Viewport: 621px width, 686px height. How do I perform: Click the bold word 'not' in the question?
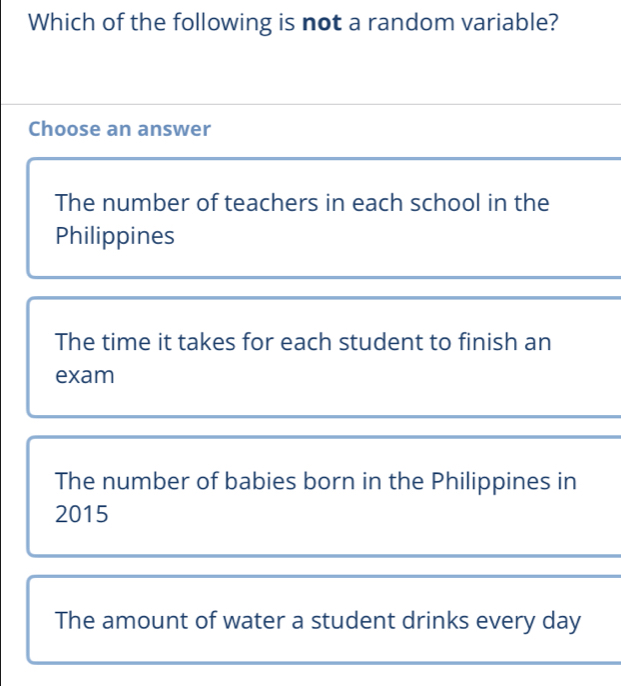pos(322,22)
